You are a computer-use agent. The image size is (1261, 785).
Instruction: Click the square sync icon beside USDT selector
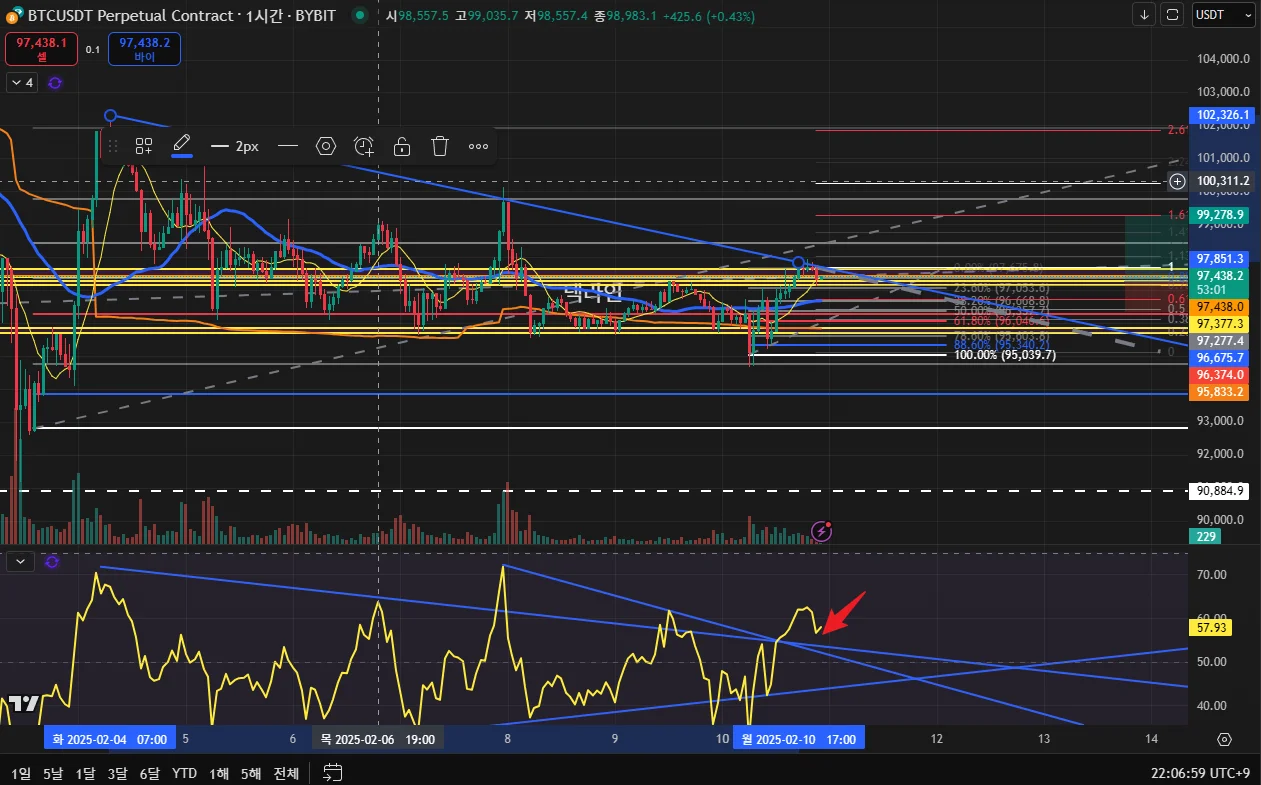coord(1173,15)
